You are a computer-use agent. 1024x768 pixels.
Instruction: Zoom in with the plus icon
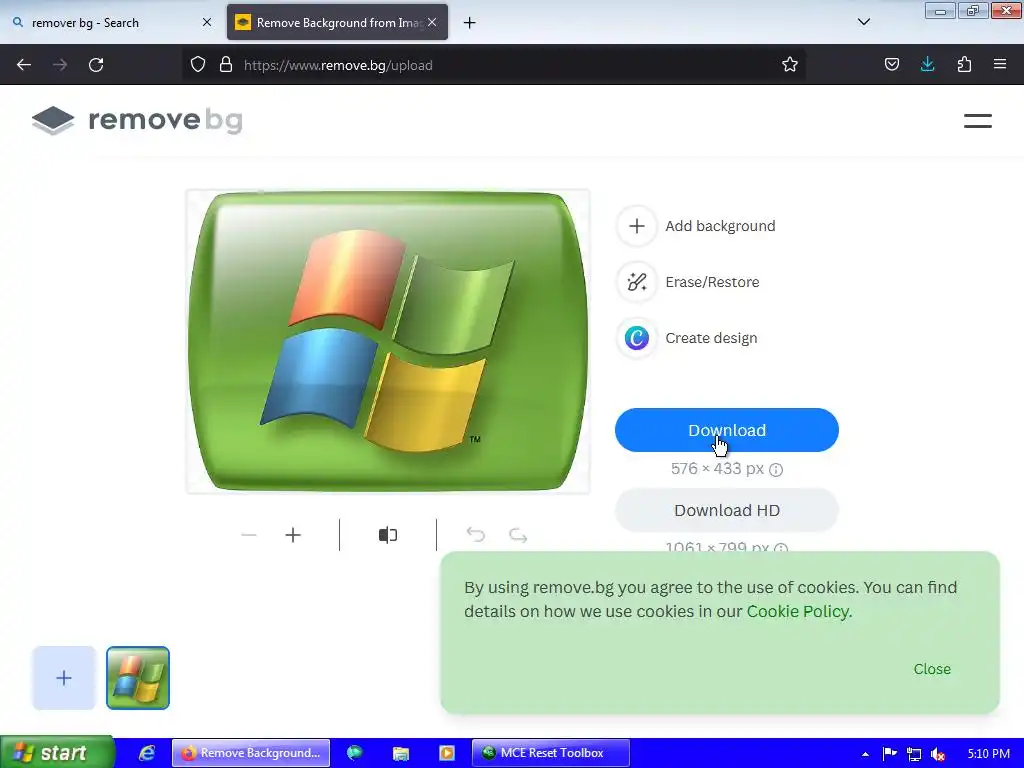(x=293, y=536)
